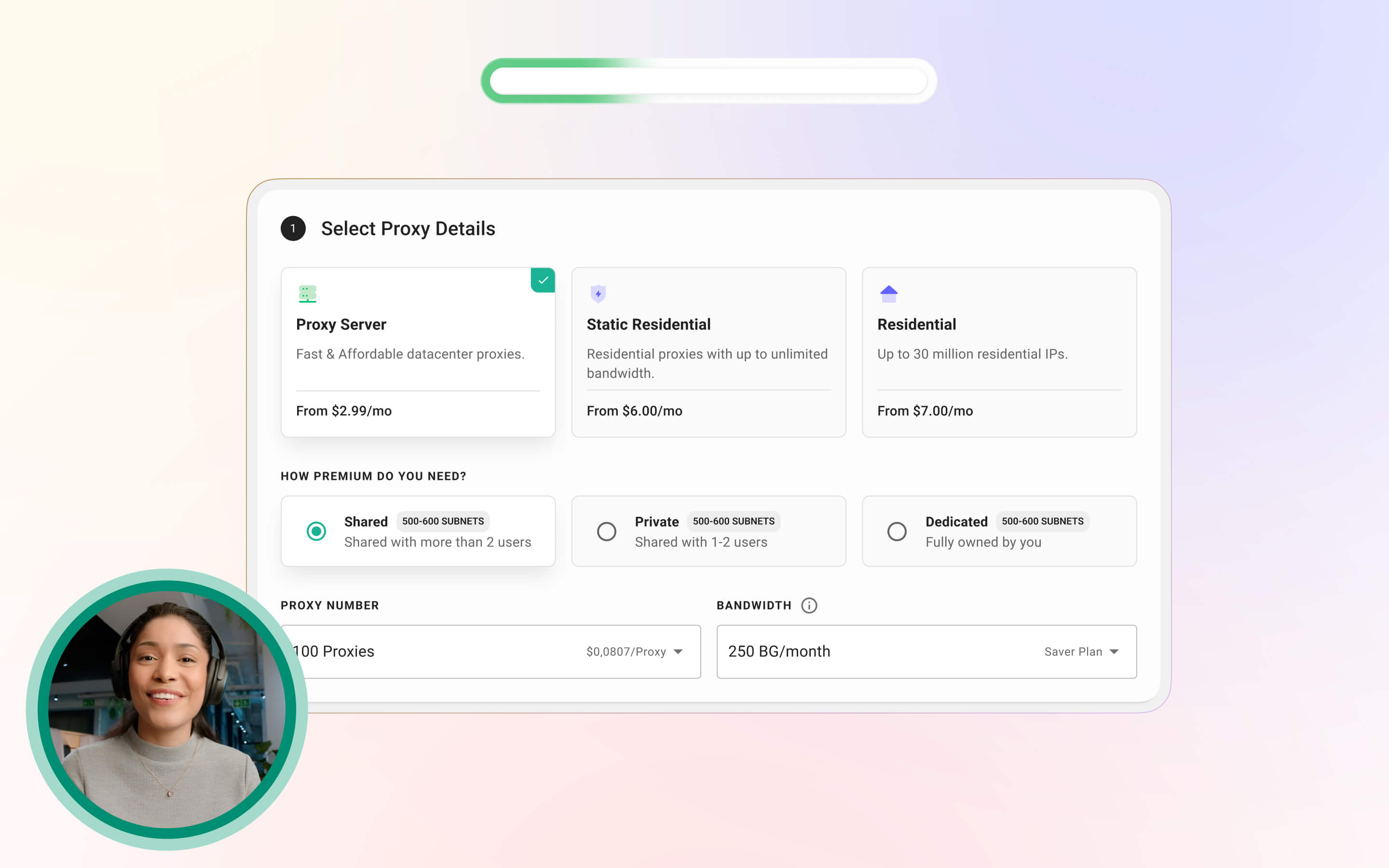
Task: Click the 500-600 SUBNETS badge next to Dedicated
Action: 1042,521
